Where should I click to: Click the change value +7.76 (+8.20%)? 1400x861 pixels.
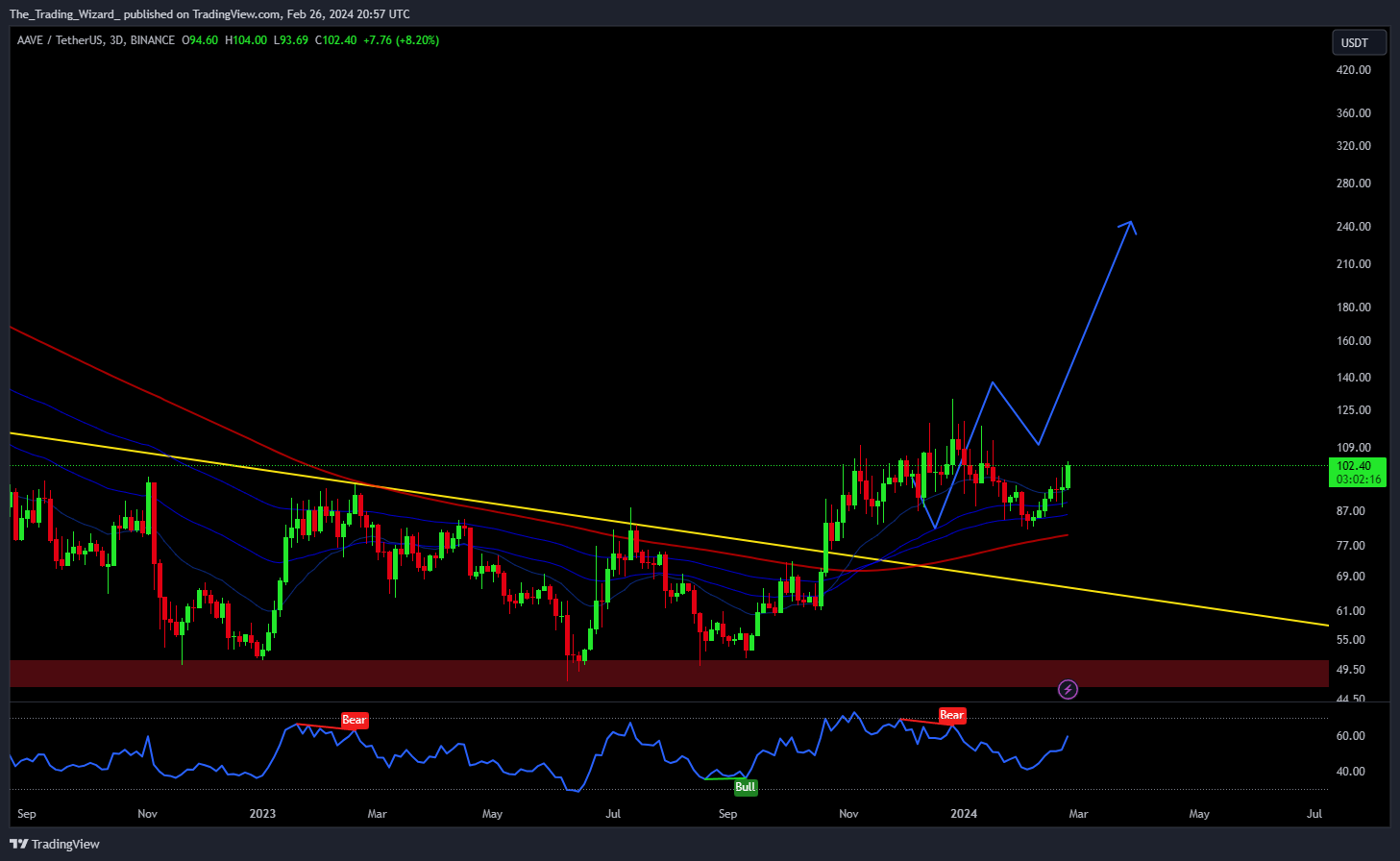pyautogui.click(x=401, y=40)
